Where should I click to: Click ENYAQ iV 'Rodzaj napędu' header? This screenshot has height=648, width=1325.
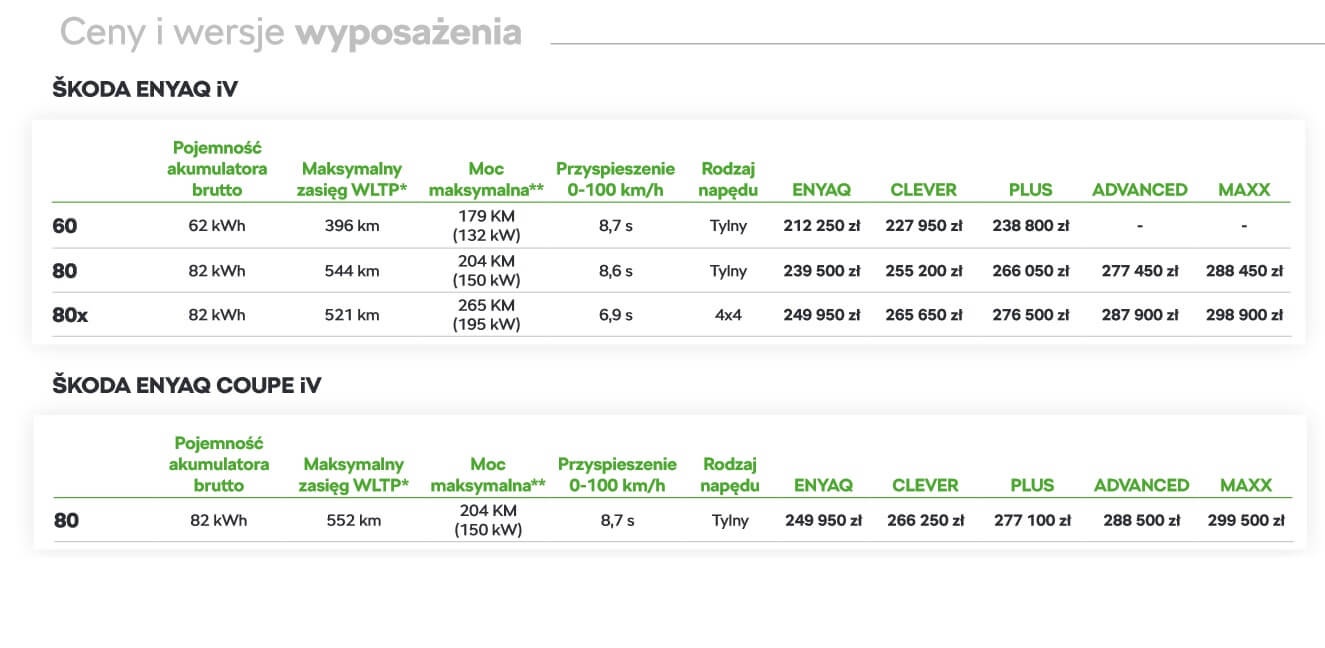click(729, 179)
